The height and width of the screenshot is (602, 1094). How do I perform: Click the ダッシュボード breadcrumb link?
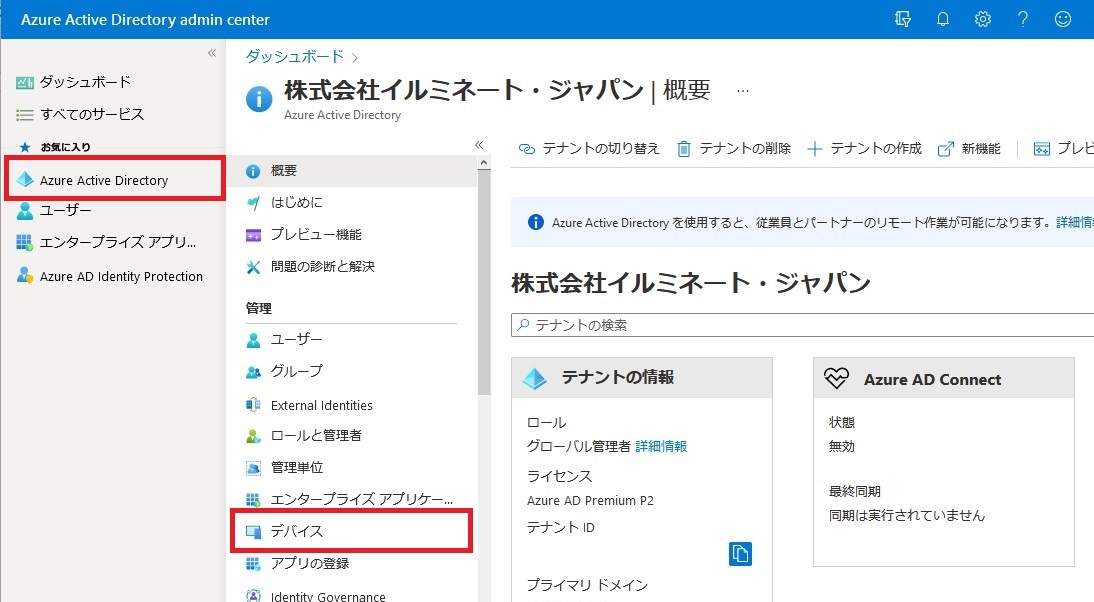pos(294,57)
